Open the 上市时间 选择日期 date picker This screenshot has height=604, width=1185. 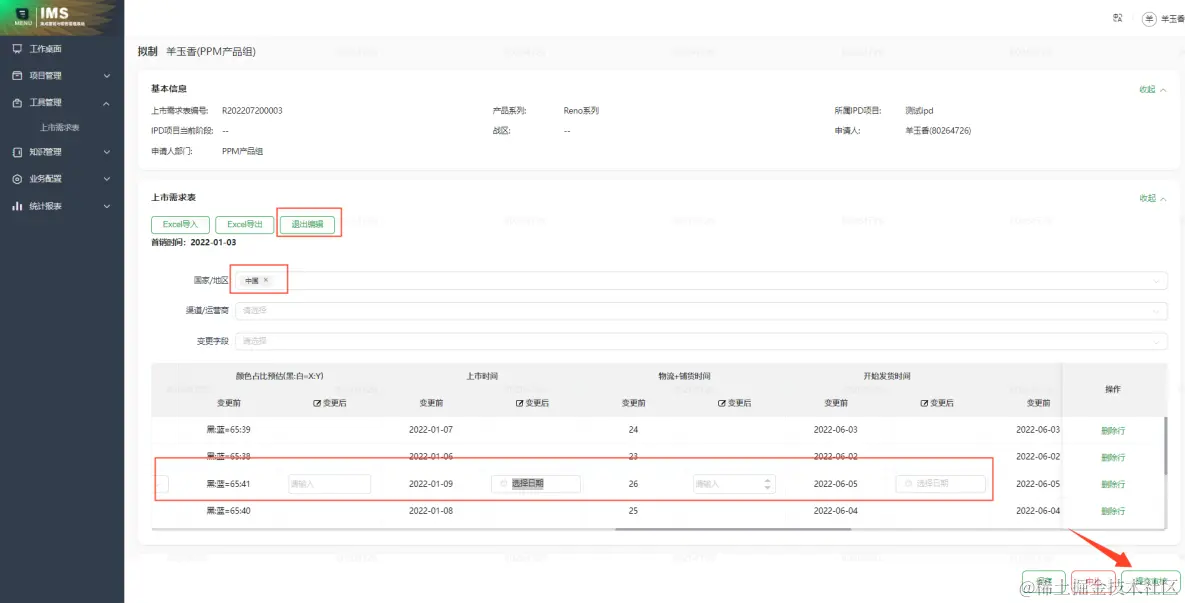click(x=536, y=484)
